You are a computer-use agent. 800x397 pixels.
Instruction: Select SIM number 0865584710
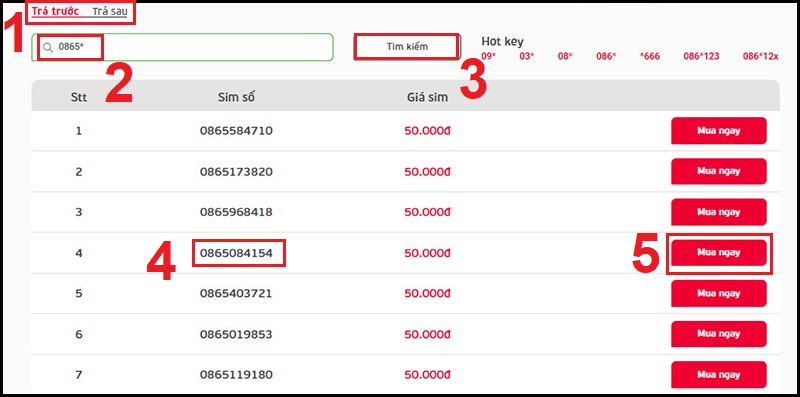(x=236, y=131)
